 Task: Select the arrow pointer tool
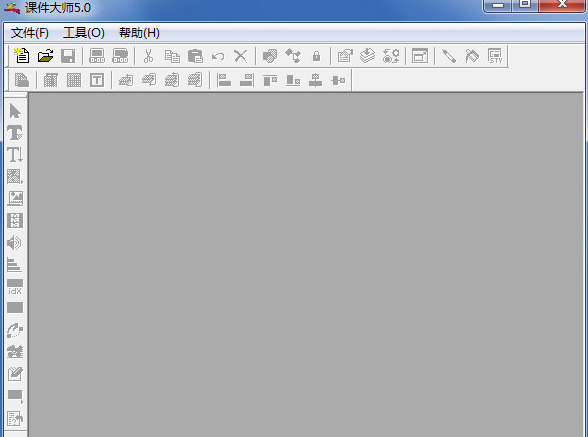coord(15,111)
